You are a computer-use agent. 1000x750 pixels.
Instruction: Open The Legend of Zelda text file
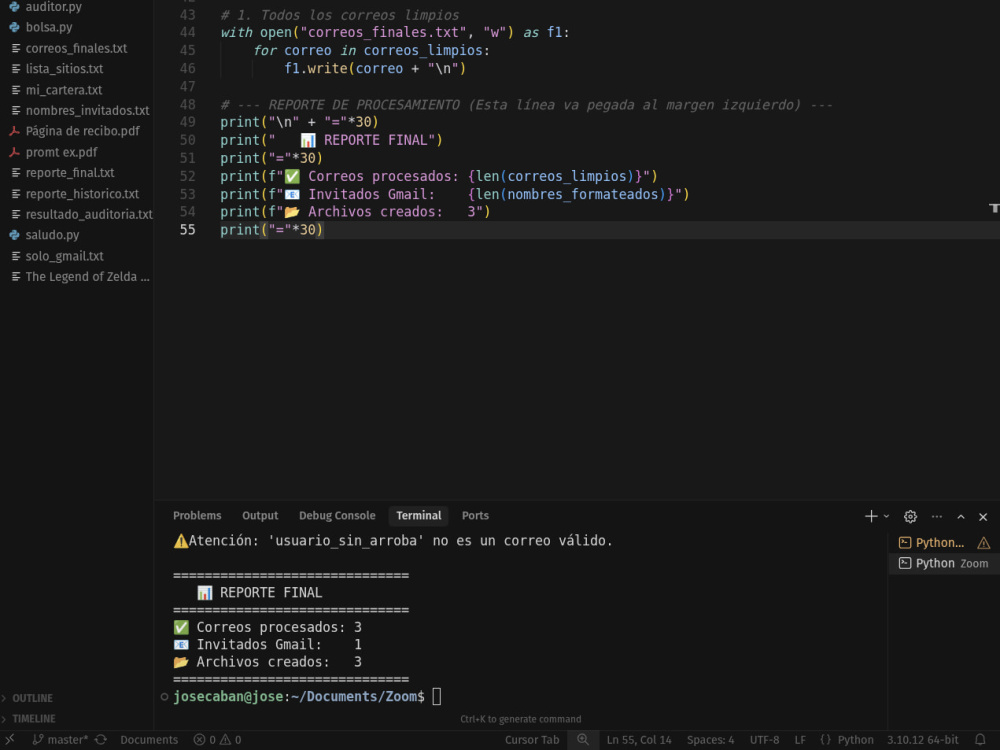pos(87,277)
